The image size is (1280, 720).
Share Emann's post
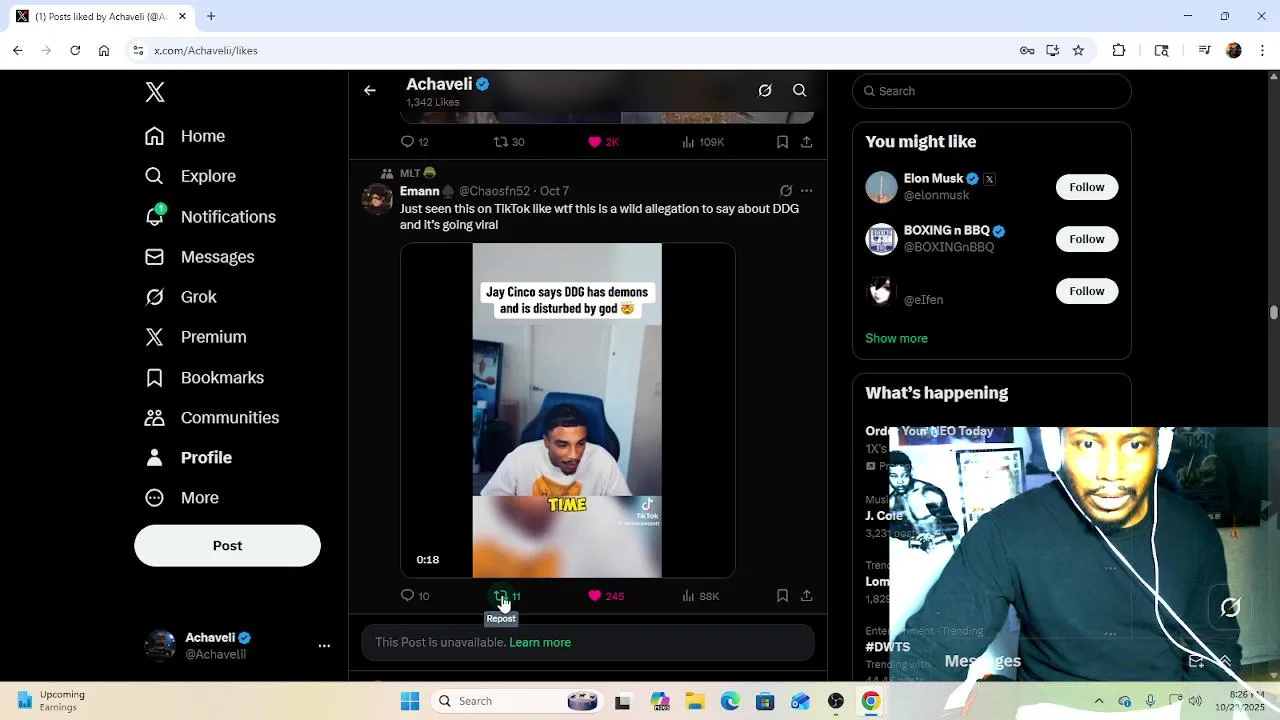point(806,596)
